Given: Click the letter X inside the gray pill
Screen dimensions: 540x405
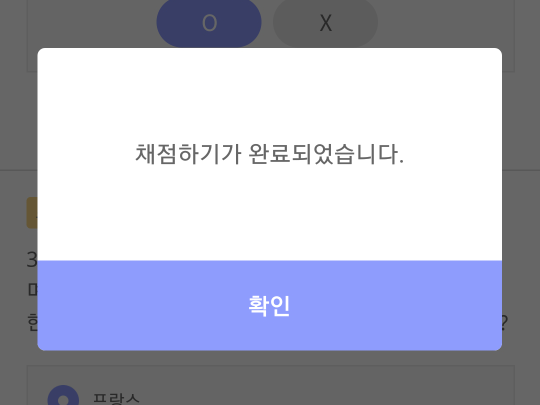Looking at the screenshot, I should click(325, 23).
